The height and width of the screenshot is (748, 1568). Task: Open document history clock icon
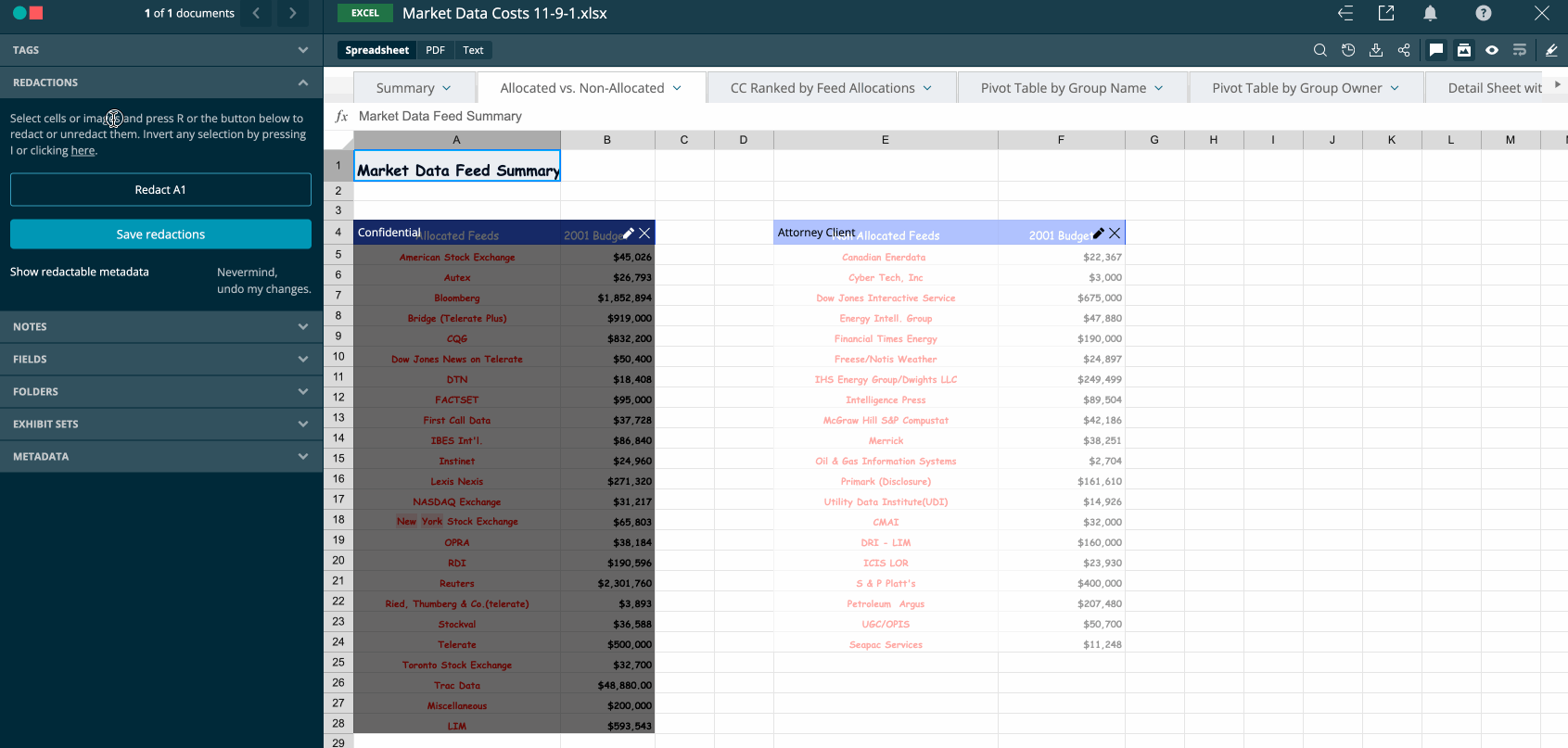[x=1348, y=50]
